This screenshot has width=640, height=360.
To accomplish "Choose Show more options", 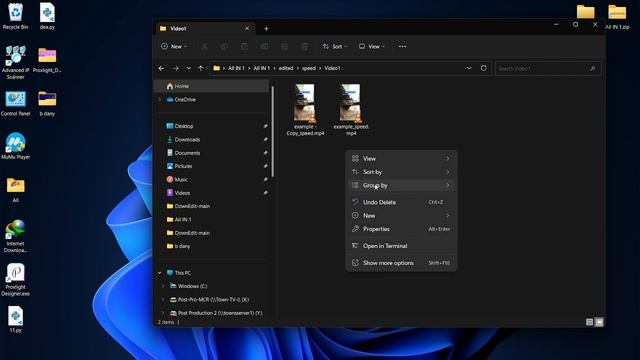I will (x=401, y=263).
